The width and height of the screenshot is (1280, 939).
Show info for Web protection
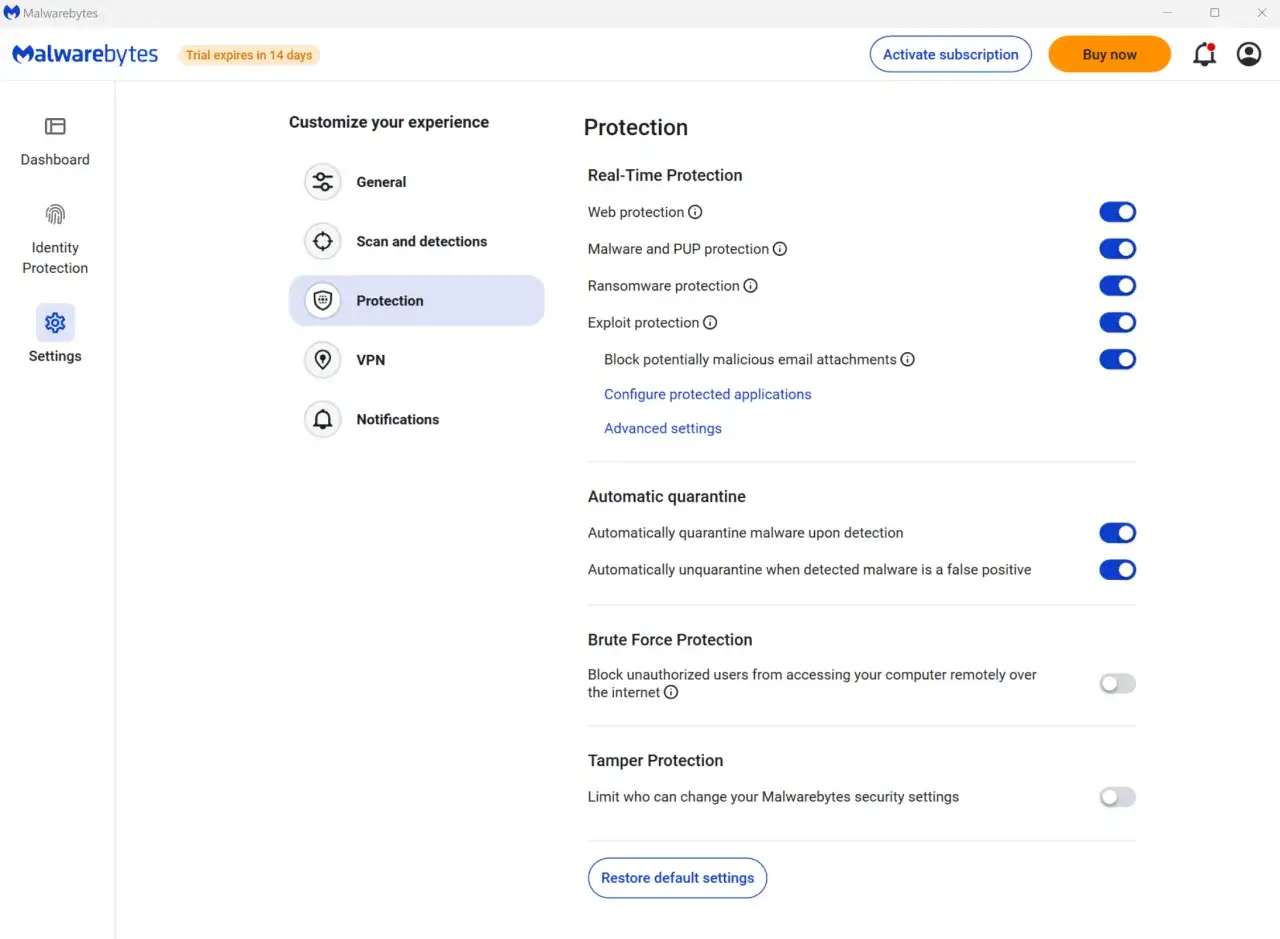695,212
